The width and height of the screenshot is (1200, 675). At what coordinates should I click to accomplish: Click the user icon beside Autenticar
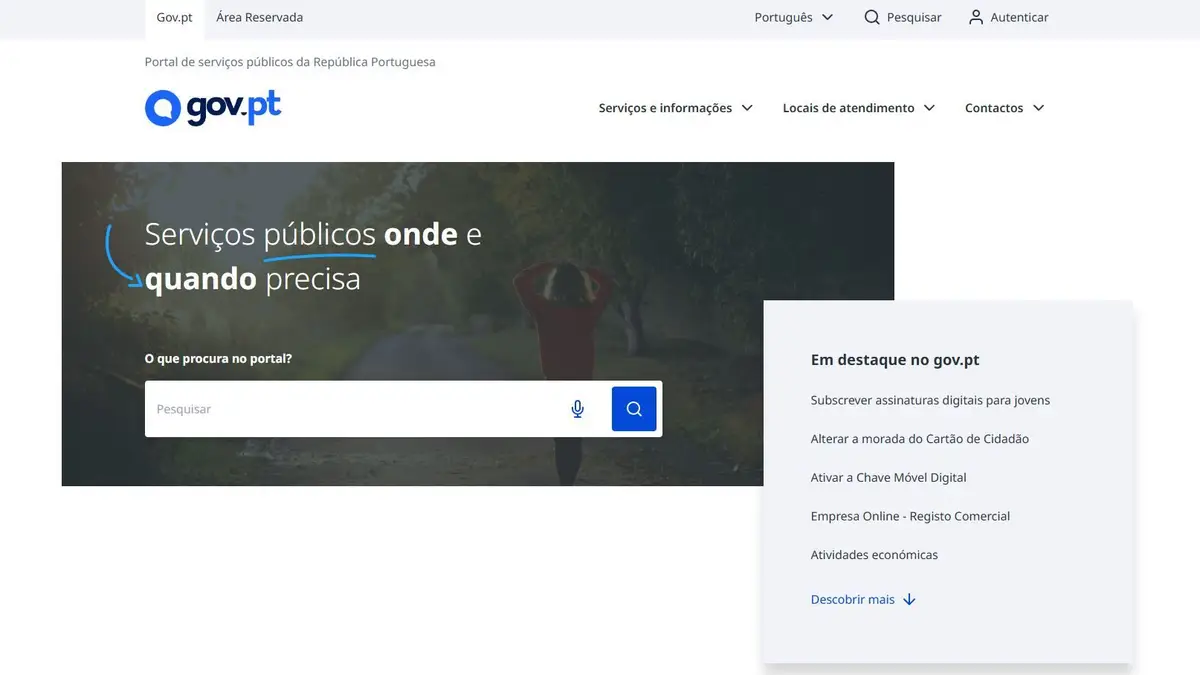point(976,17)
